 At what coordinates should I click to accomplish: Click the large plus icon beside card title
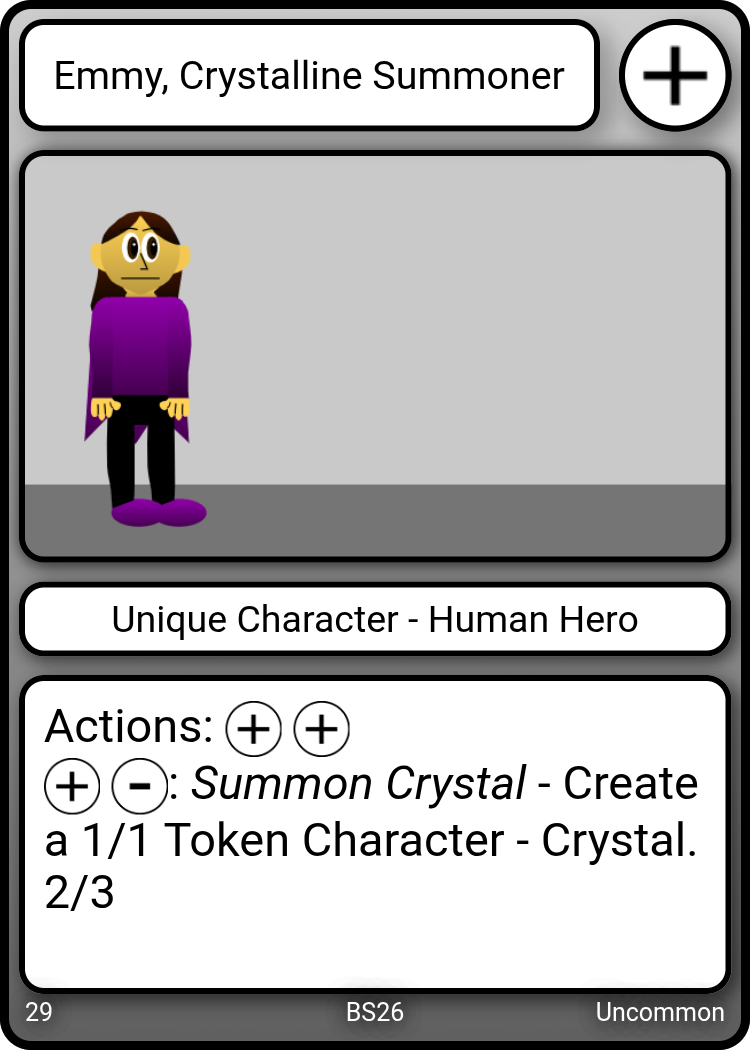675,76
